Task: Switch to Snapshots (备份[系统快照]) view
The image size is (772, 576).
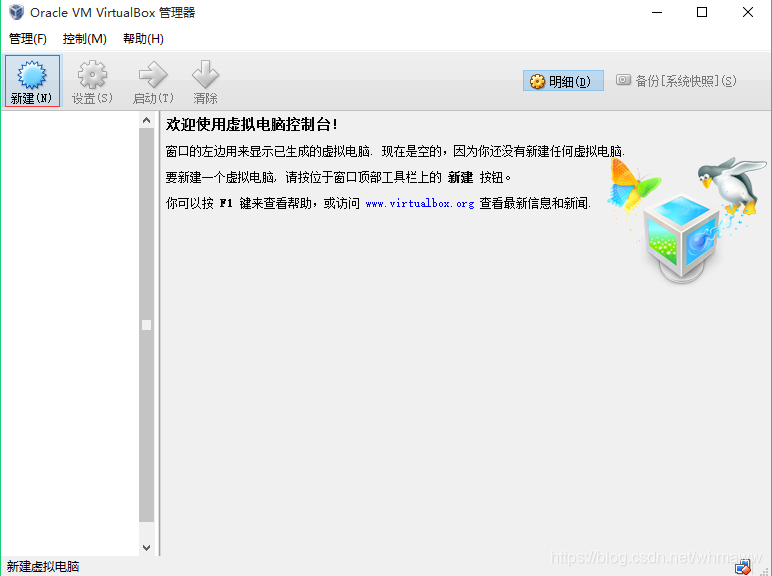Action: point(676,81)
